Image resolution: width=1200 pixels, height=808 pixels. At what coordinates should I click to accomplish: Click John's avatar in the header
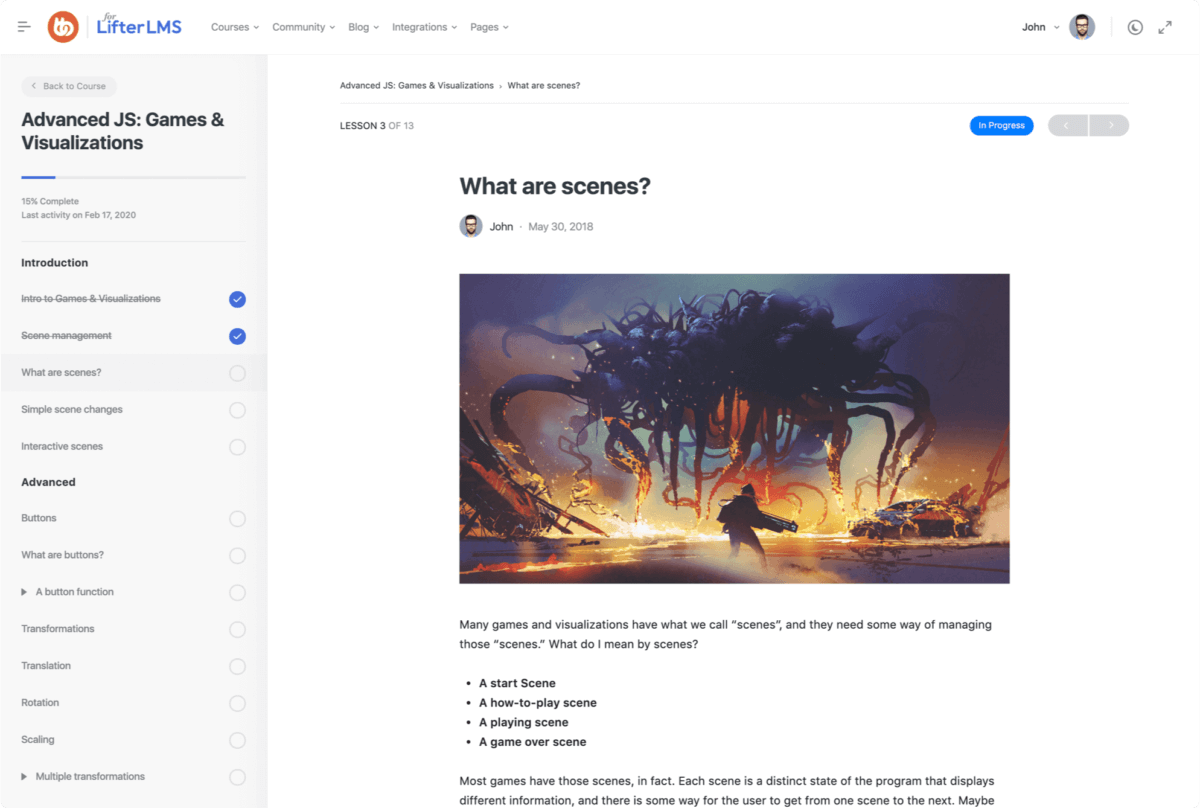1082,27
